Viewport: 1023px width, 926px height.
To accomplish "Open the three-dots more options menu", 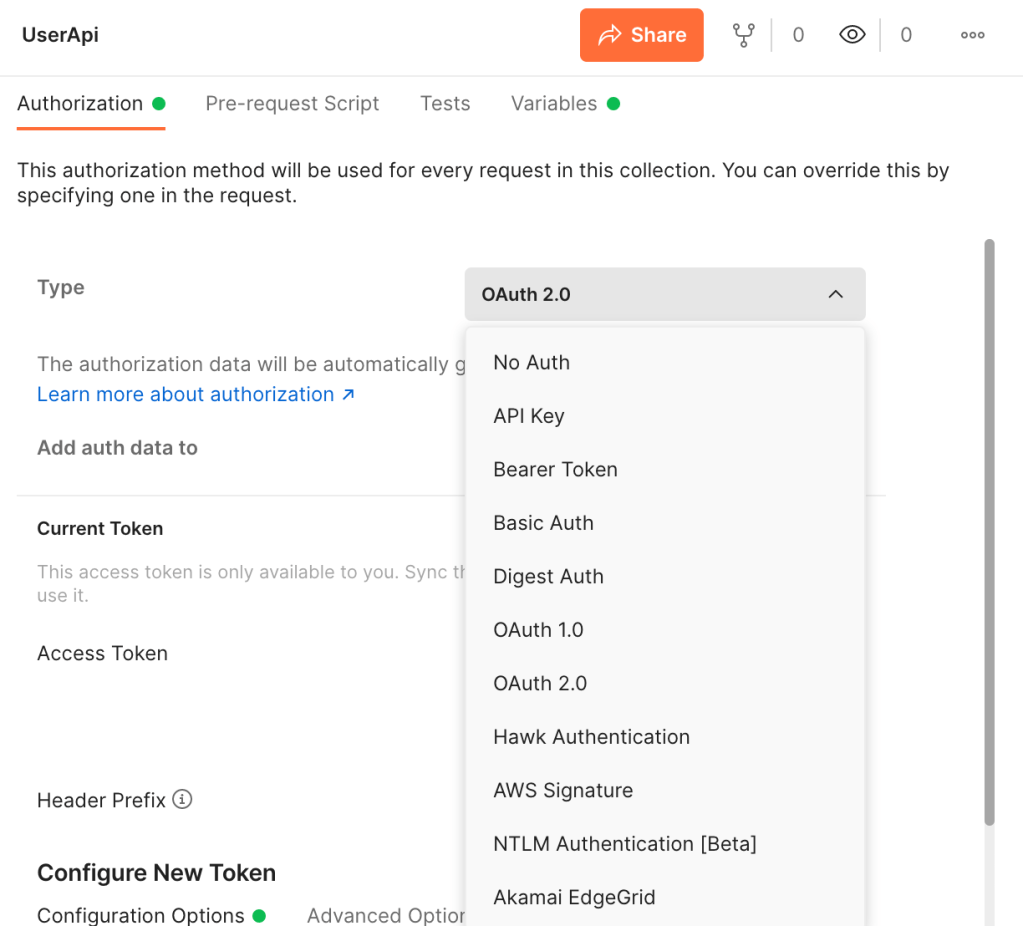I will 972,35.
